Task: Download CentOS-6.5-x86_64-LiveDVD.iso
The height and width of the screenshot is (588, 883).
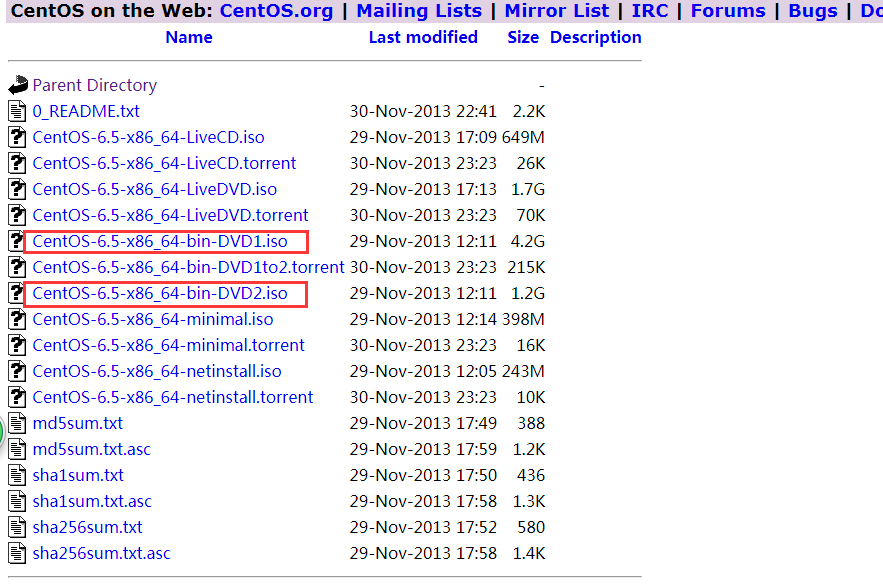Action: point(154,189)
